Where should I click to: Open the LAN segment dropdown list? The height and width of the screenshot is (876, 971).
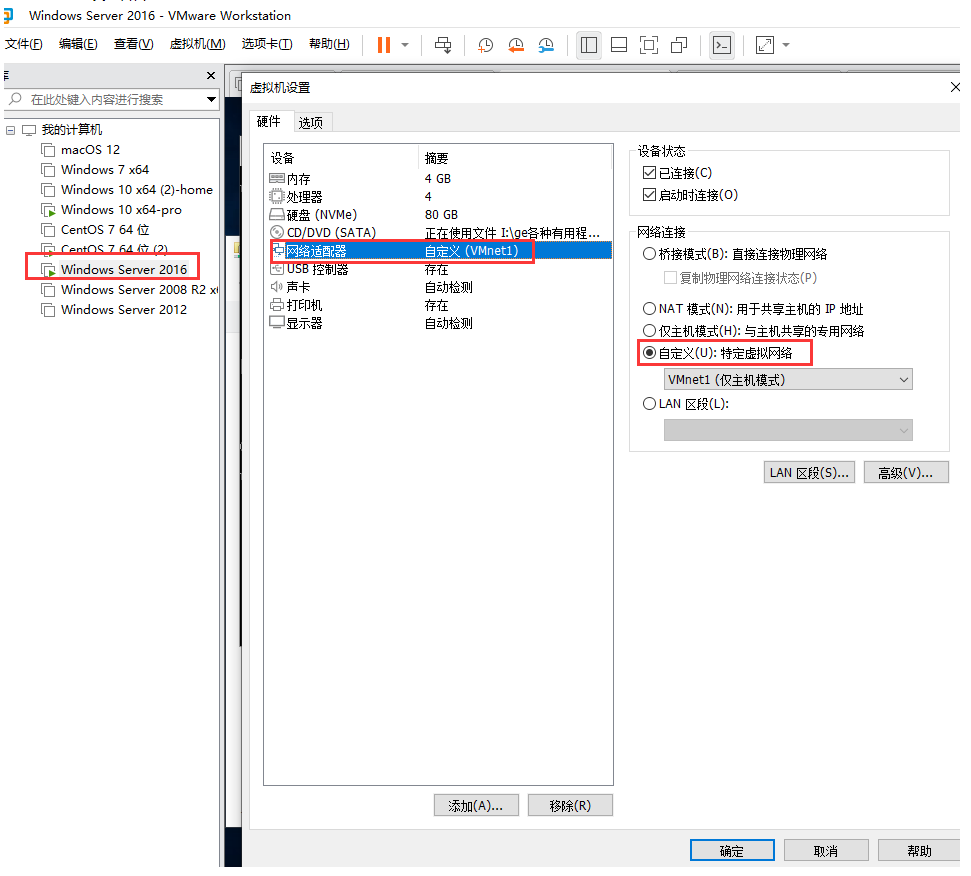(788, 430)
